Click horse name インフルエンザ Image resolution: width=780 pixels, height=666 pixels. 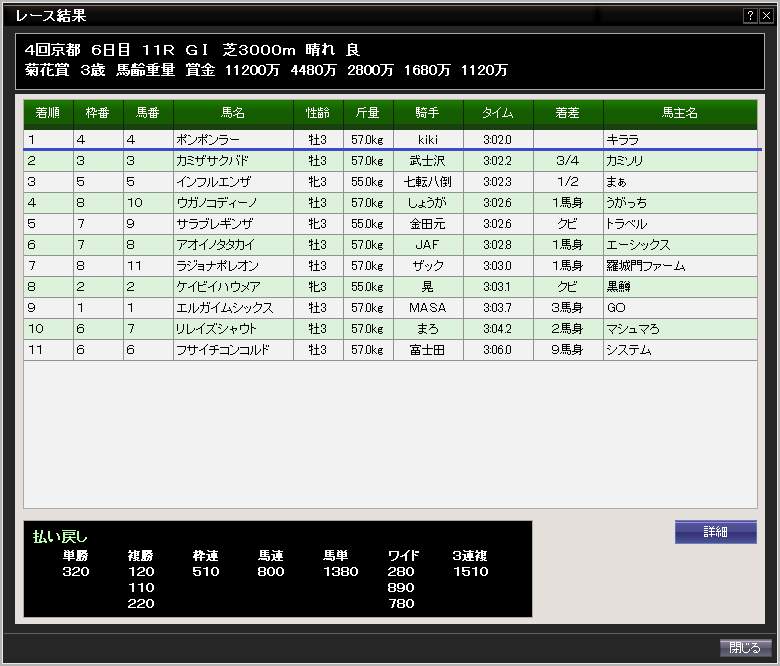pyautogui.click(x=214, y=182)
